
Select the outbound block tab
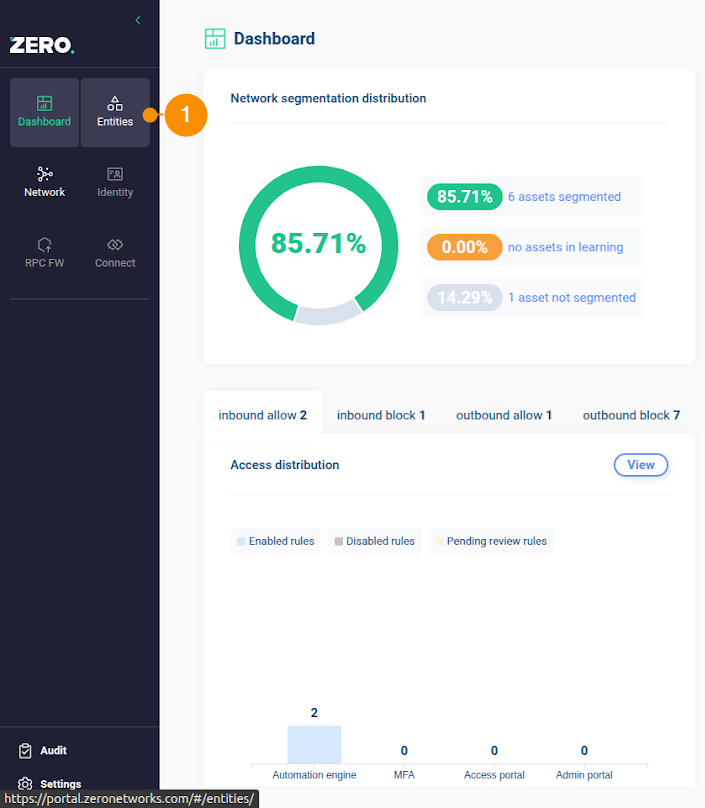[631, 415]
